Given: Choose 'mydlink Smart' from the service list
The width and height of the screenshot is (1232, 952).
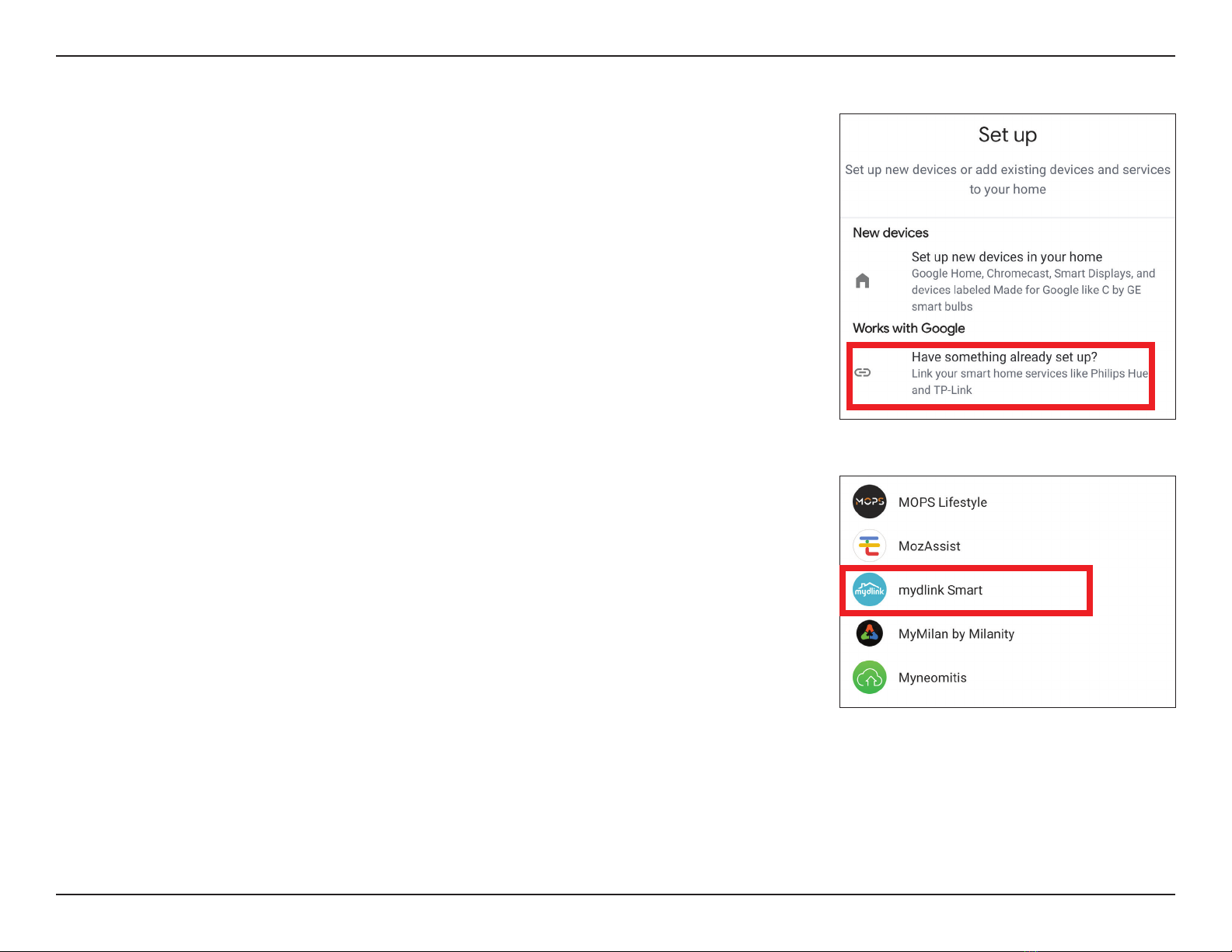Looking at the screenshot, I should (941, 591).
